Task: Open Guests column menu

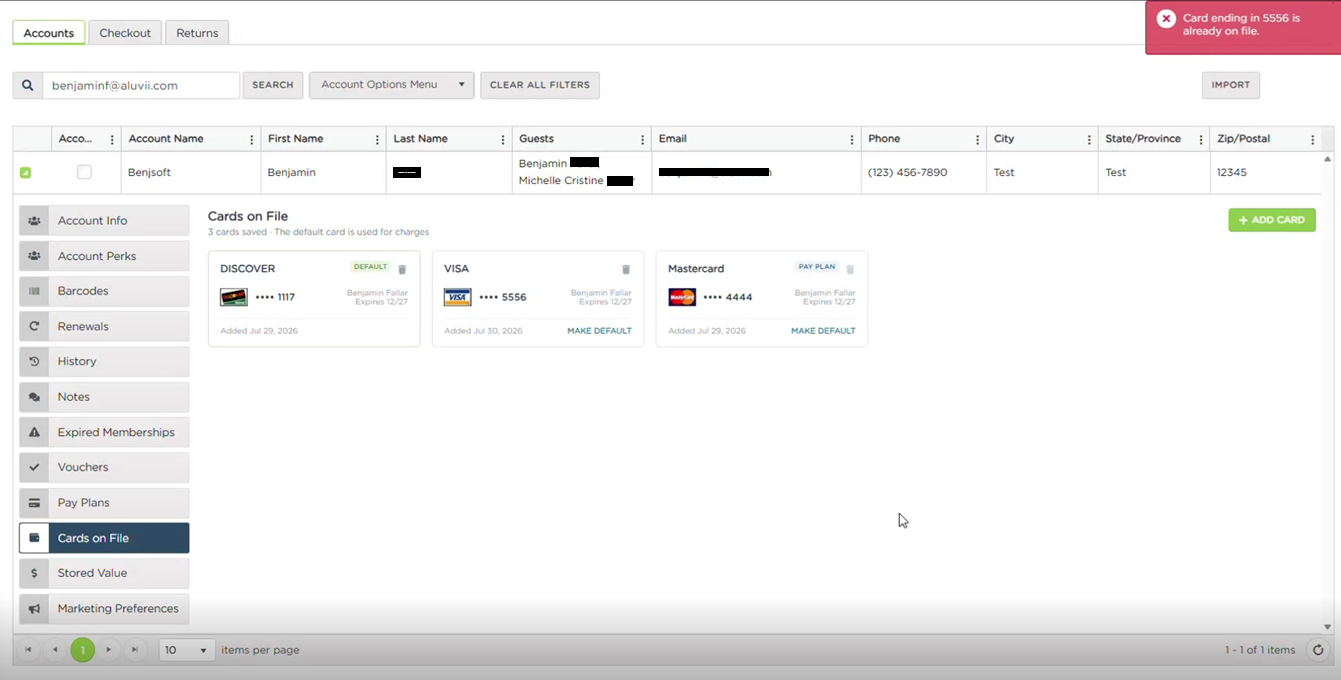Action: 642,140
